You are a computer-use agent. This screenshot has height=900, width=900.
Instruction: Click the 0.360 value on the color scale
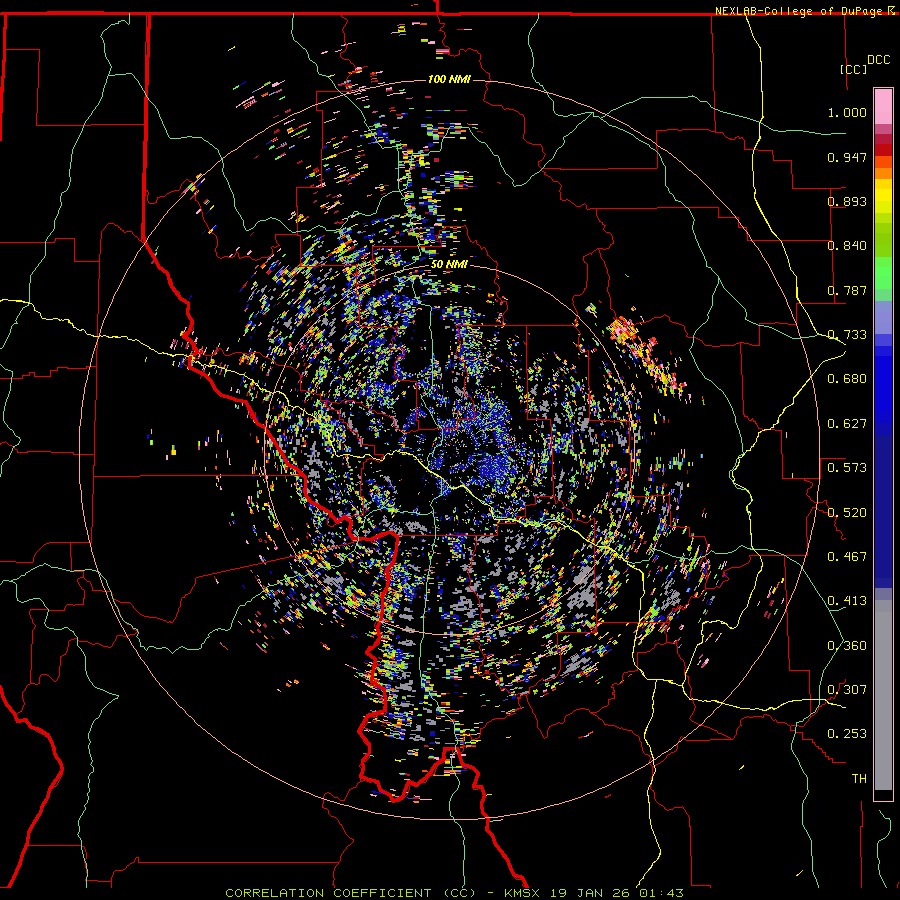click(847, 646)
